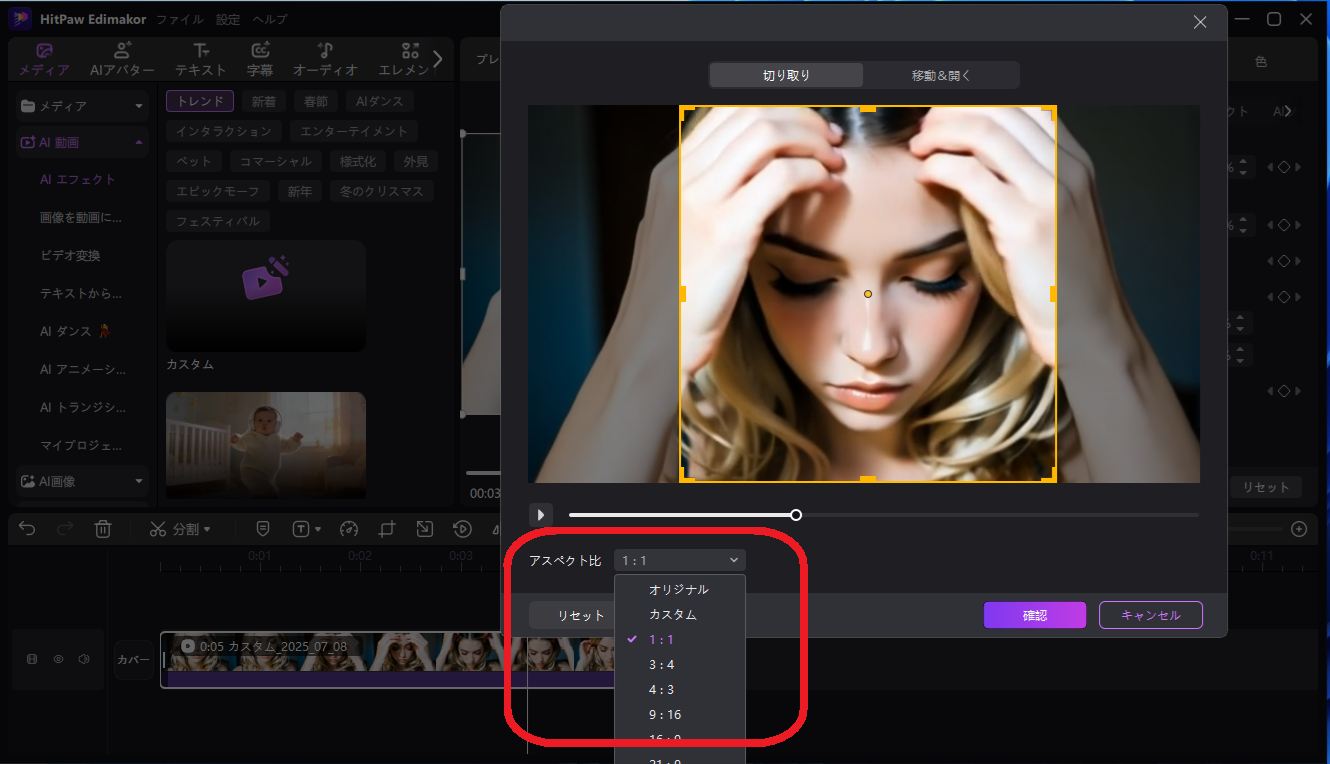The image size is (1330, 764).
Task: Open the ファイル menu
Action: [181, 18]
